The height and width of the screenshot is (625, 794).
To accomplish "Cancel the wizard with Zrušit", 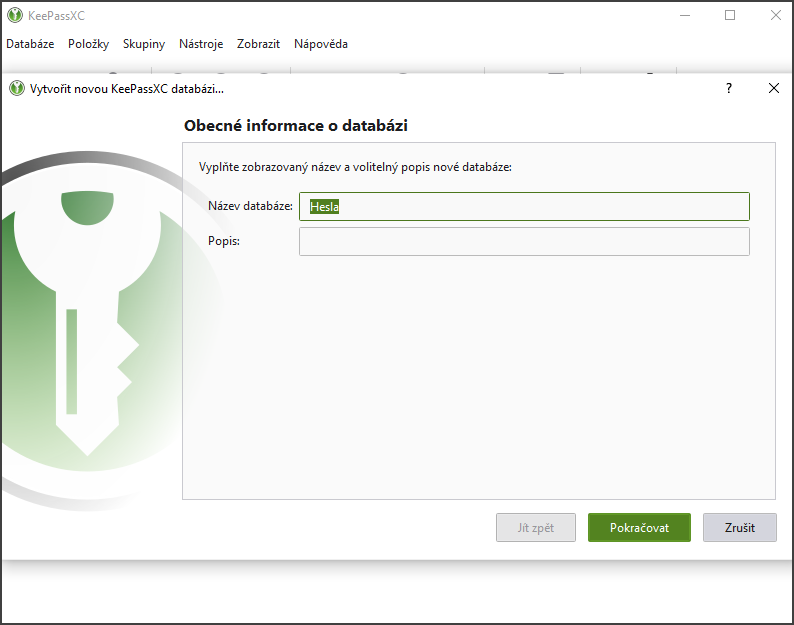I will click(739, 527).
